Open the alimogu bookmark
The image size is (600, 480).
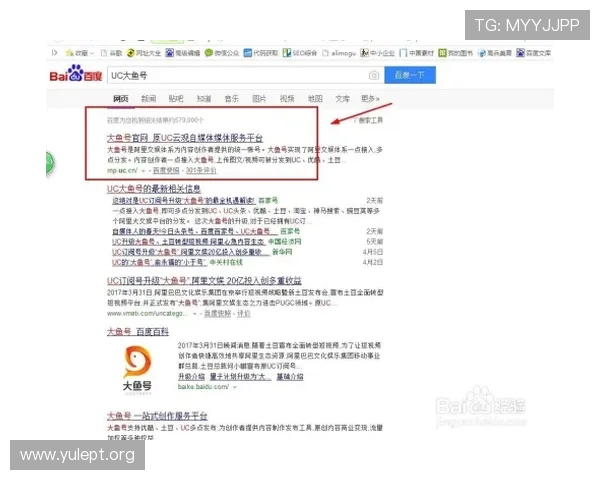coord(339,53)
